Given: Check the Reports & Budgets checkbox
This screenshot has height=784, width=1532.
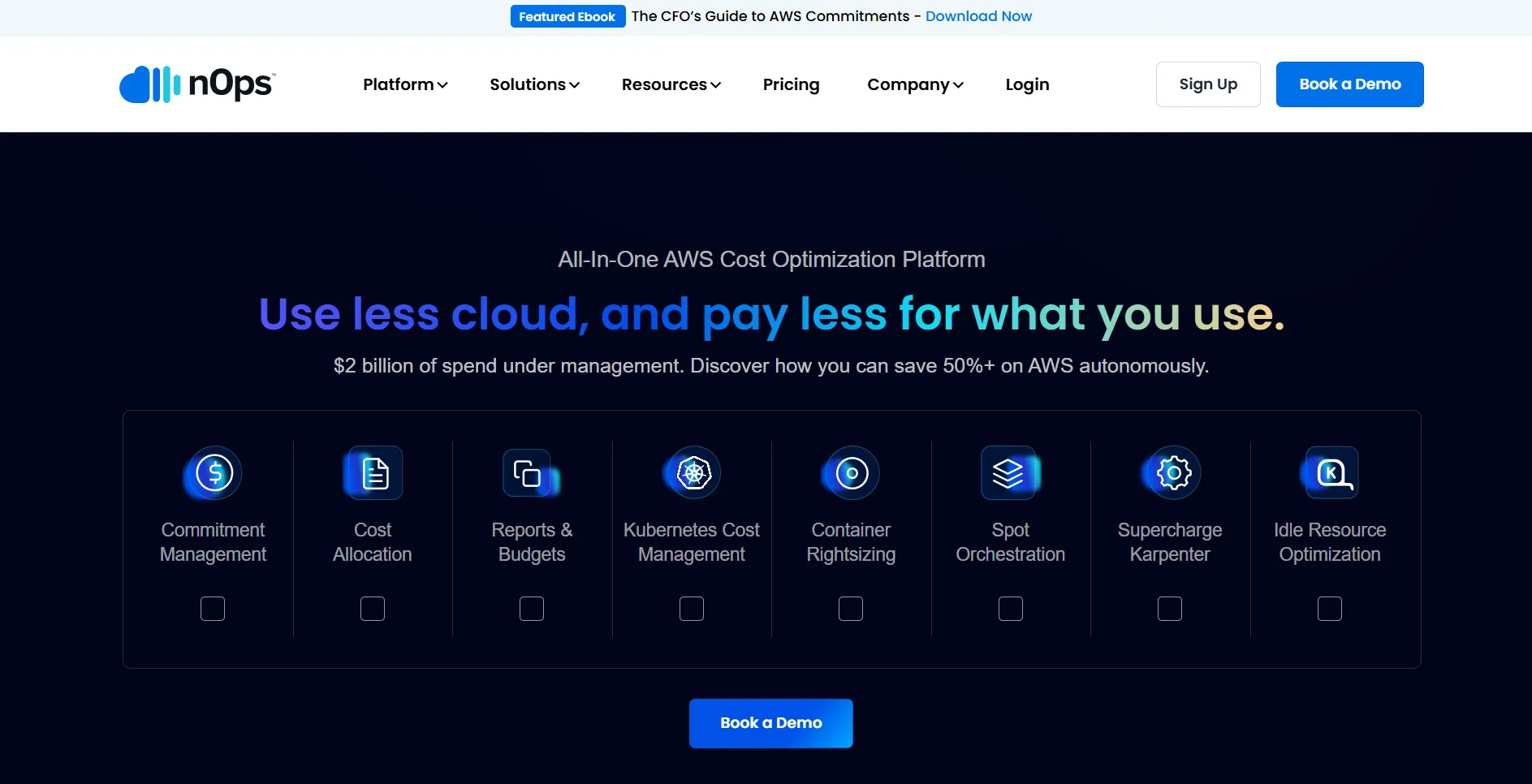Looking at the screenshot, I should pyautogui.click(x=532, y=609).
